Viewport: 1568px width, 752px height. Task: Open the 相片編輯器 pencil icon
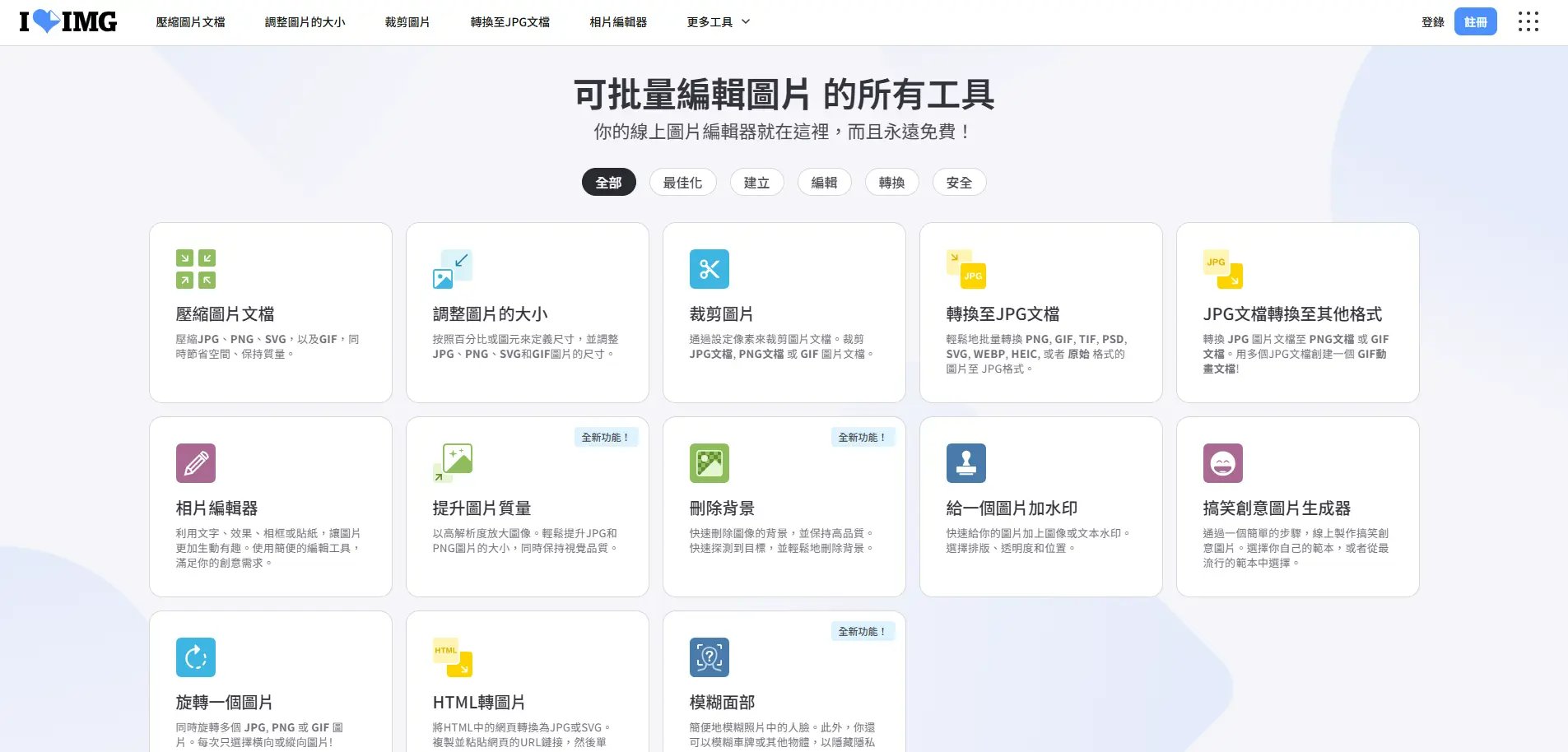195,462
